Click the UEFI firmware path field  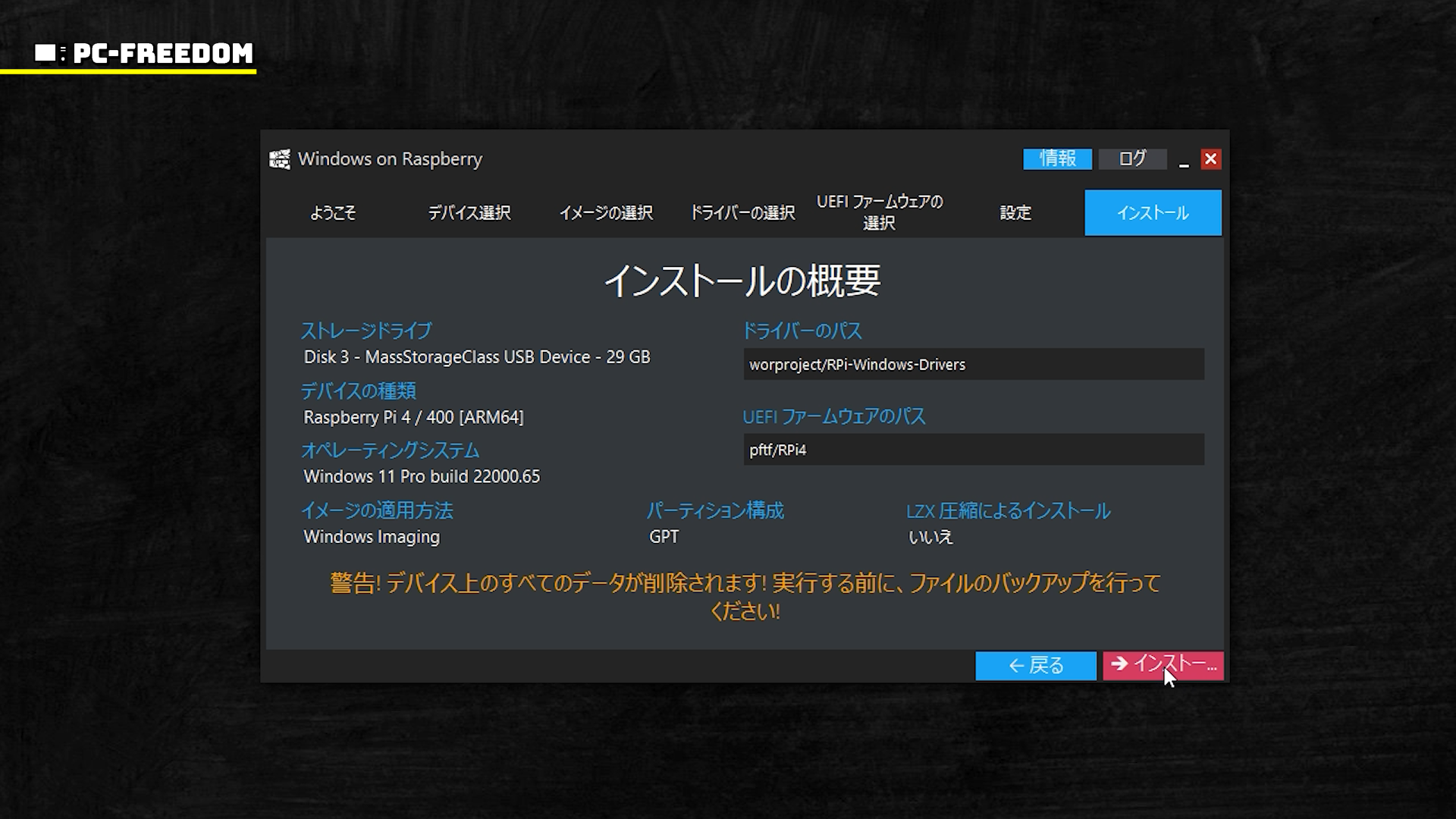pyautogui.click(x=973, y=450)
